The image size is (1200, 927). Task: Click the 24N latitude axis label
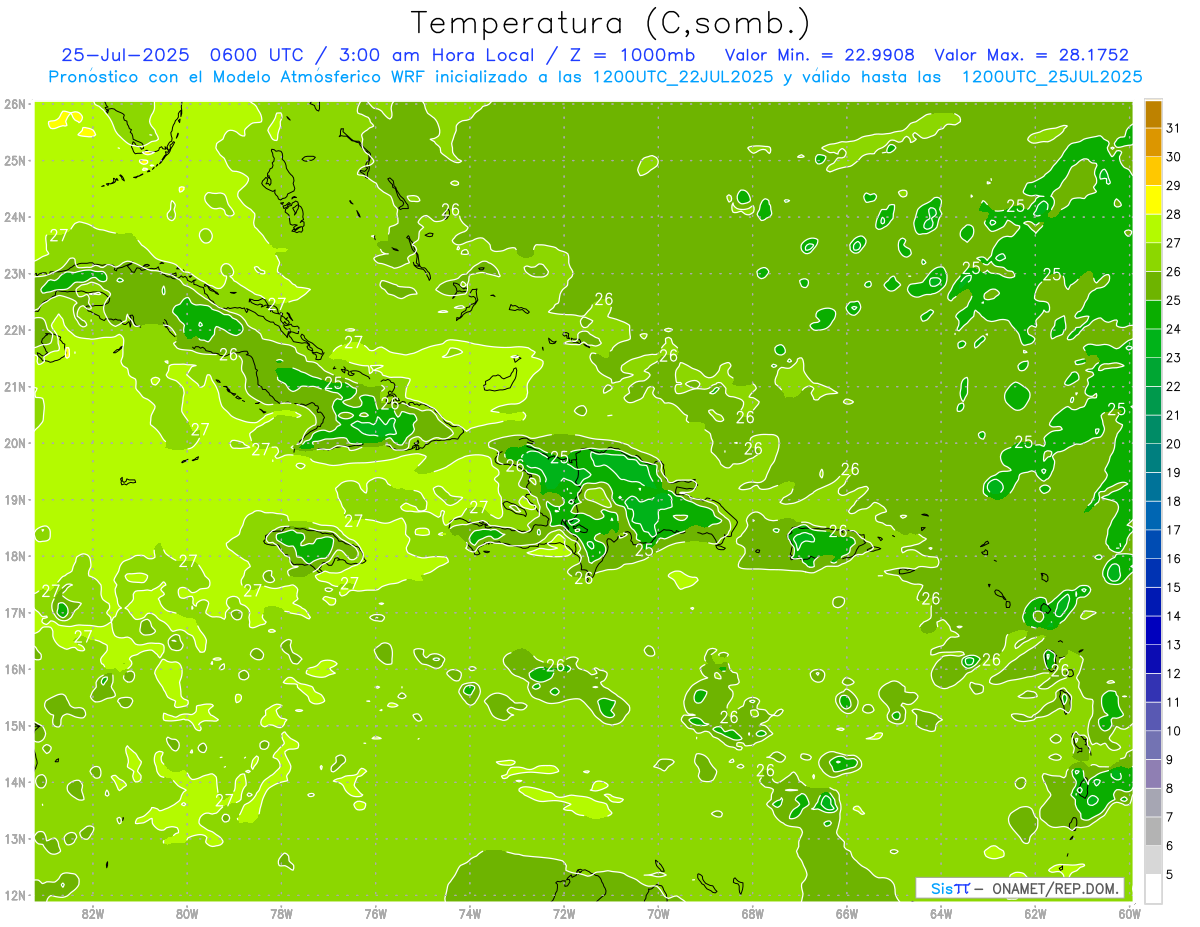[14, 217]
